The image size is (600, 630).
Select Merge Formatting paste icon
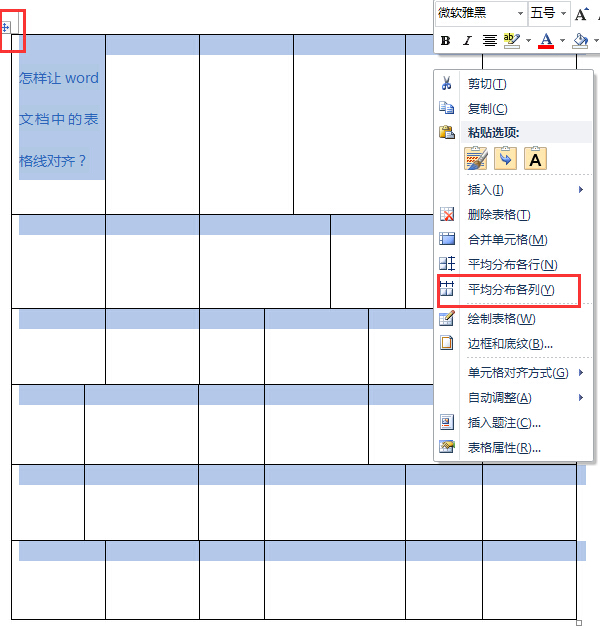505,158
